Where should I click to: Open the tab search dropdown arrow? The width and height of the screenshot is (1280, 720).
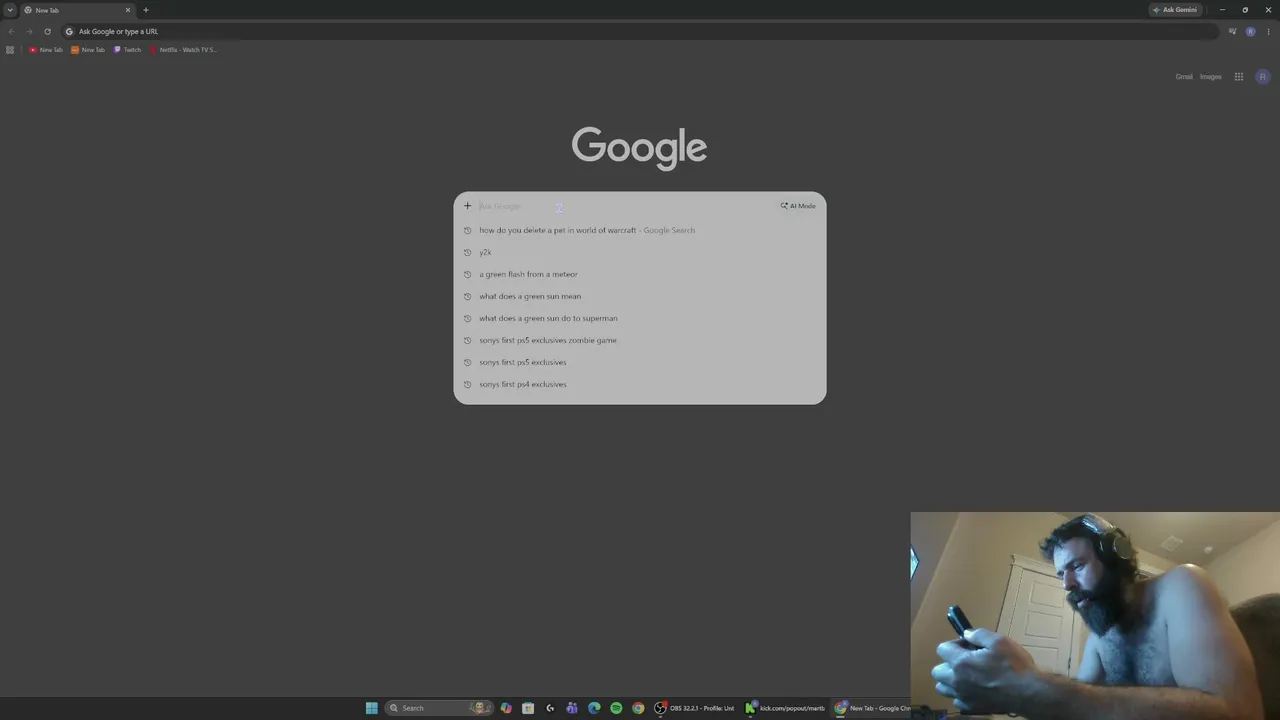(x=10, y=10)
